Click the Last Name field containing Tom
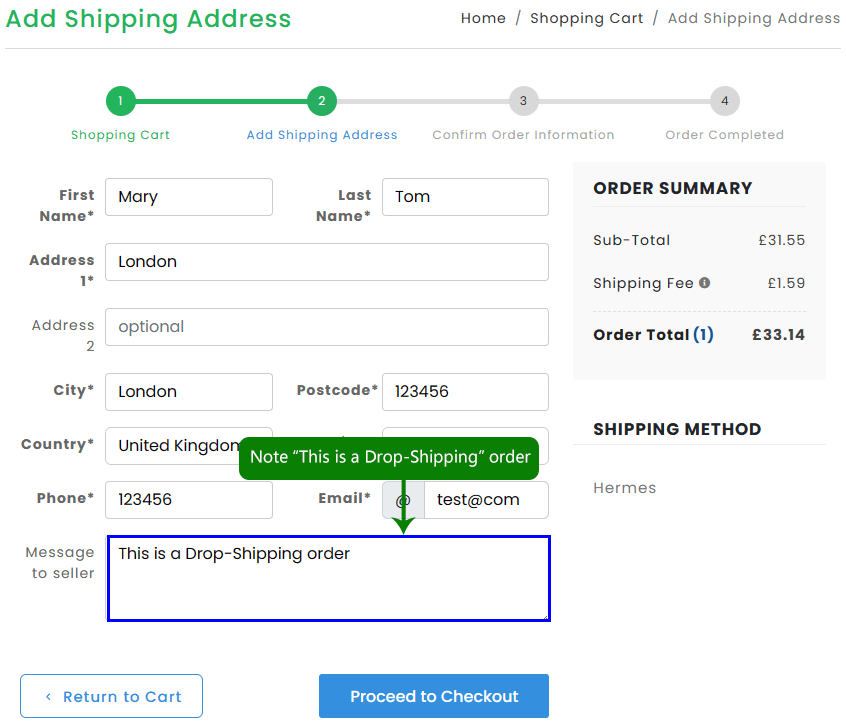Viewport: 846px width, 725px height. (x=465, y=197)
